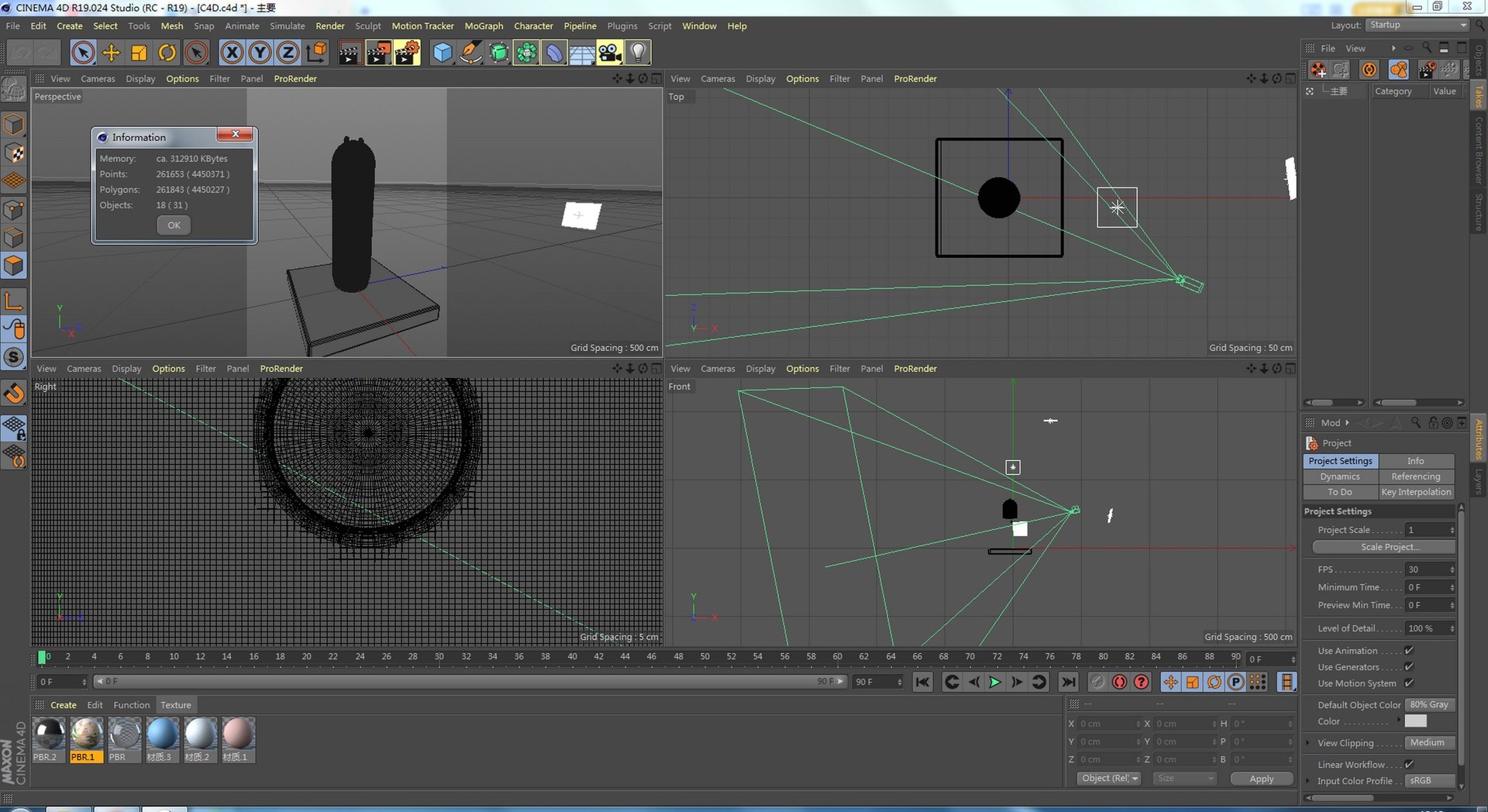Image resolution: width=1488 pixels, height=812 pixels.
Task: Toggle the Z axis lock icon
Action: pos(288,53)
